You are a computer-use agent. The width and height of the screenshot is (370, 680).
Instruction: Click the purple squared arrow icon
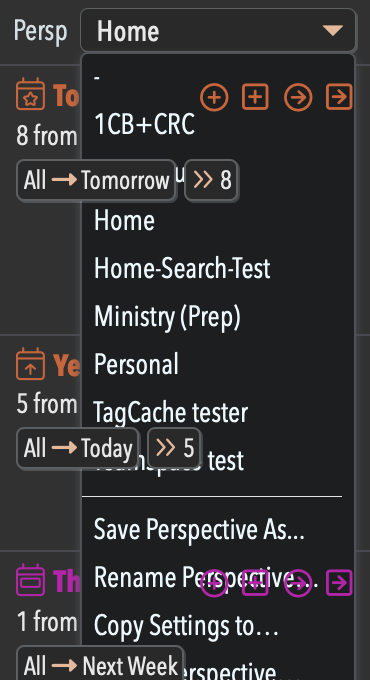(339, 583)
